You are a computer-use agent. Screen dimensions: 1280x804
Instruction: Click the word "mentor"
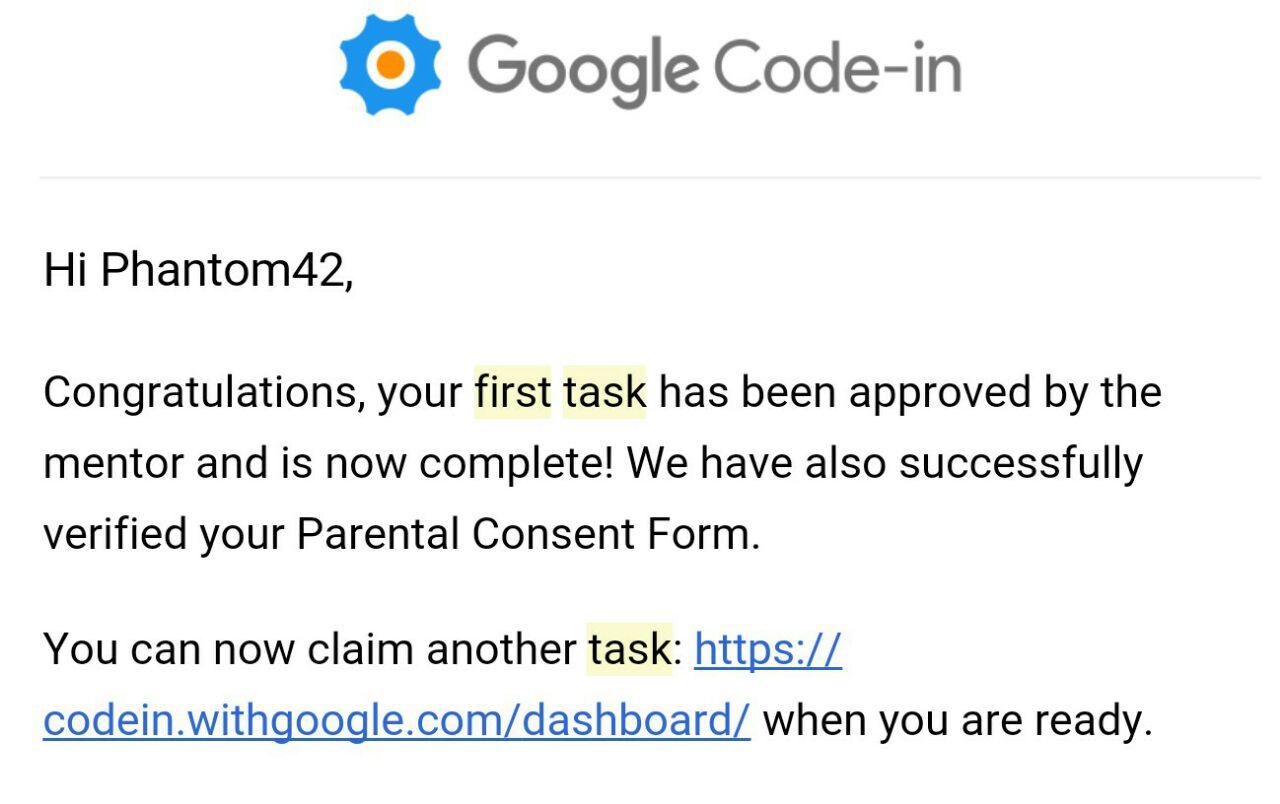pos(113,464)
